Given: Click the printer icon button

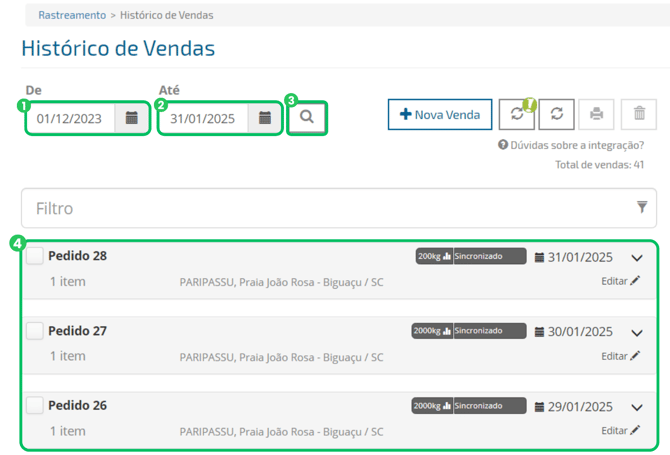Looking at the screenshot, I should tap(597, 114).
